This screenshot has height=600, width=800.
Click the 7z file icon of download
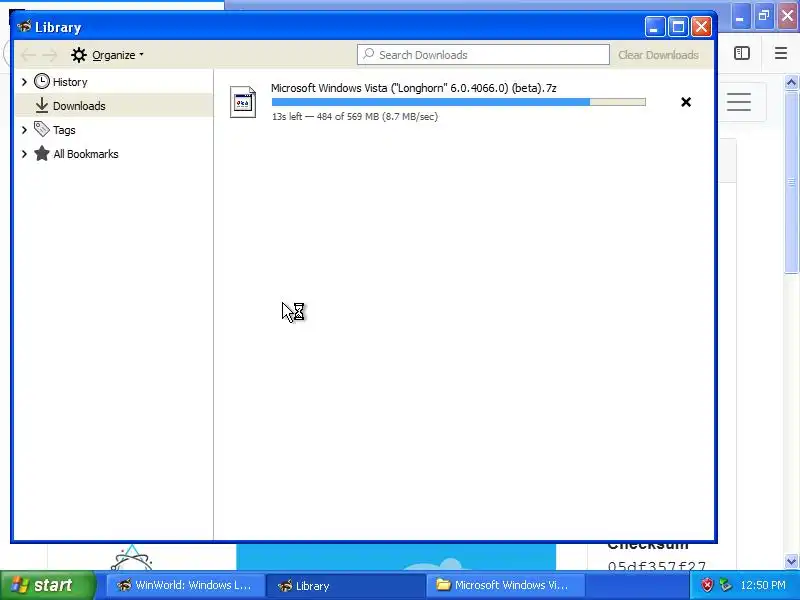point(243,102)
